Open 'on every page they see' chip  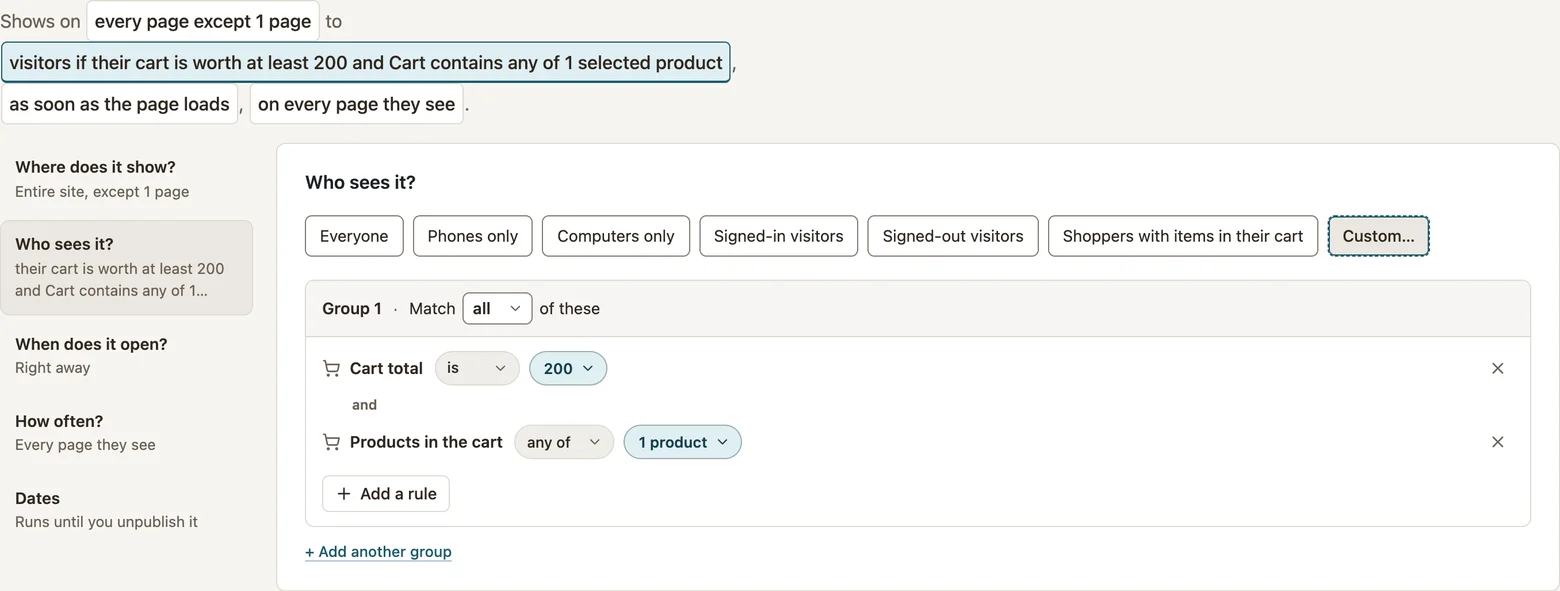[x=357, y=104]
